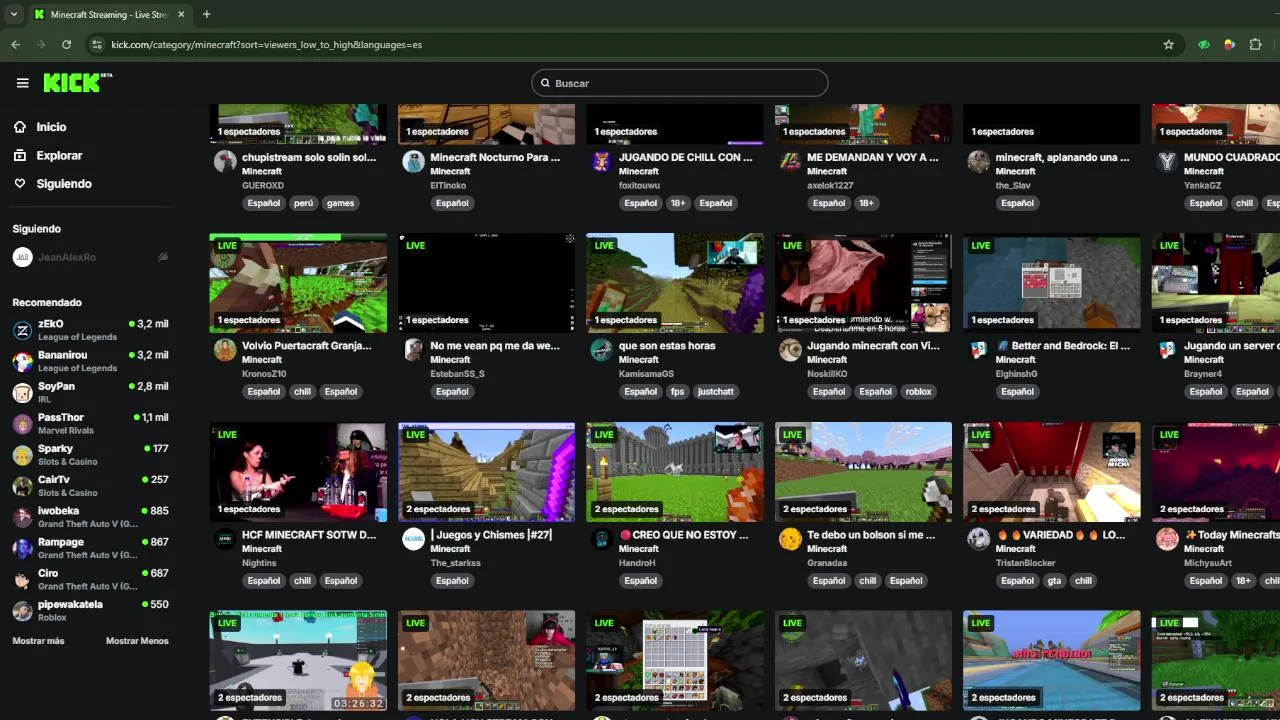This screenshot has height=720, width=1280.
Task: Open Minecraft category link under the_Slav
Action: click(x=1016, y=171)
